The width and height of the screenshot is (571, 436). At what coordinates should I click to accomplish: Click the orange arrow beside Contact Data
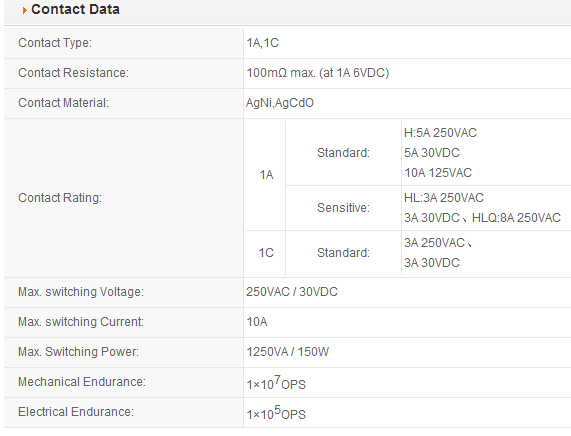(x=24, y=11)
